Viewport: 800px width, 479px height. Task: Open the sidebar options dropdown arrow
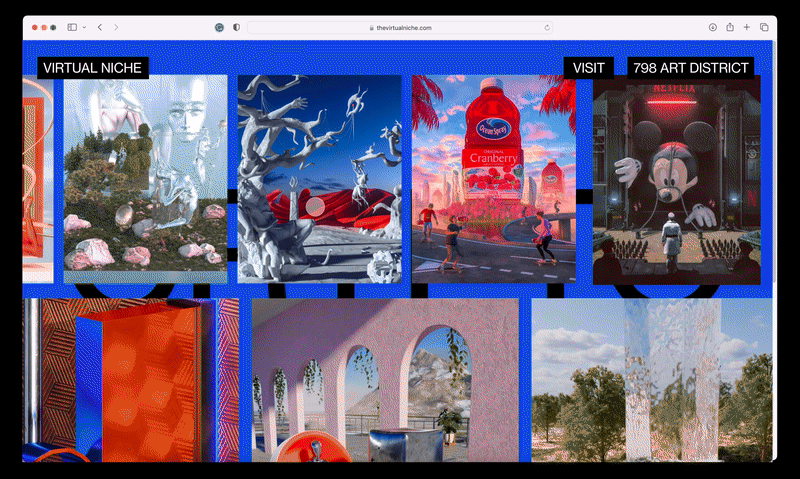click(x=84, y=28)
